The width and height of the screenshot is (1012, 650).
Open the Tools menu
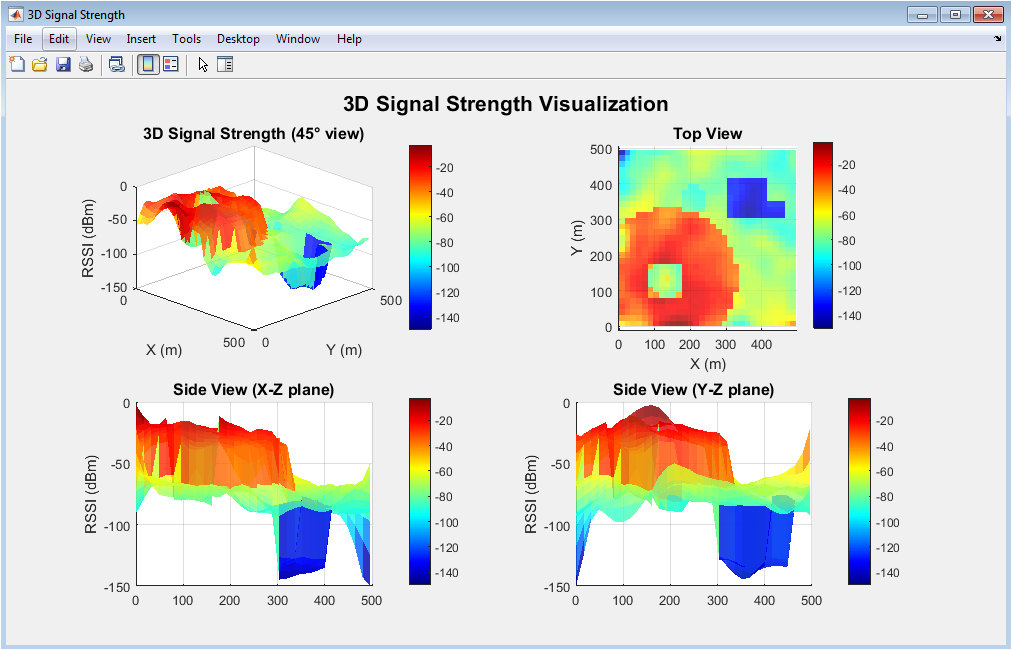click(186, 39)
